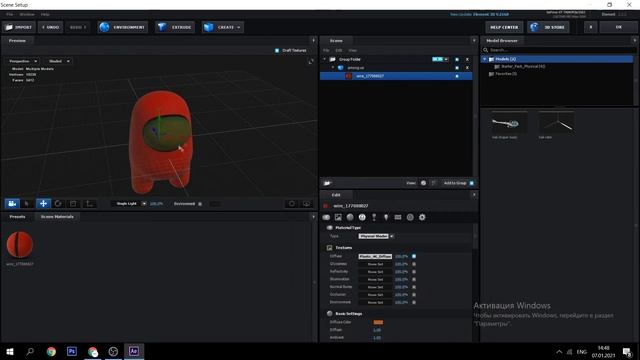Toggle visibility of selected material row
Image resolution: width=640 pixels, height=360 pixels.
pos(457,76)
